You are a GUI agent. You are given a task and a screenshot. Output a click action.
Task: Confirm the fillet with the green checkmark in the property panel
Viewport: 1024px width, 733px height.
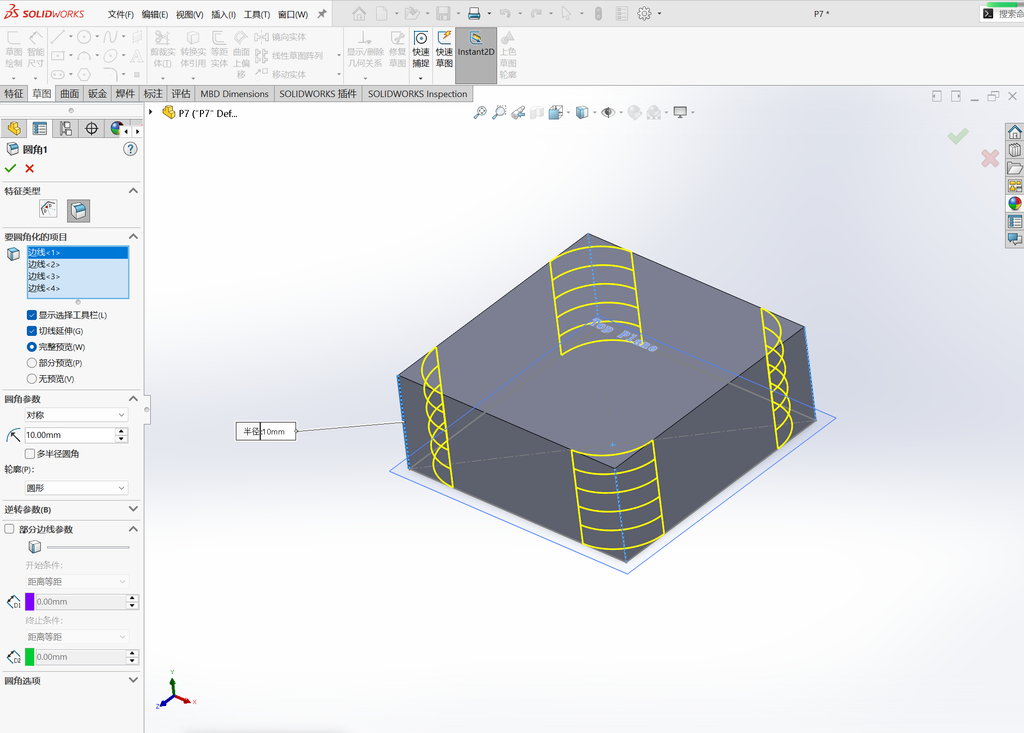10,169
